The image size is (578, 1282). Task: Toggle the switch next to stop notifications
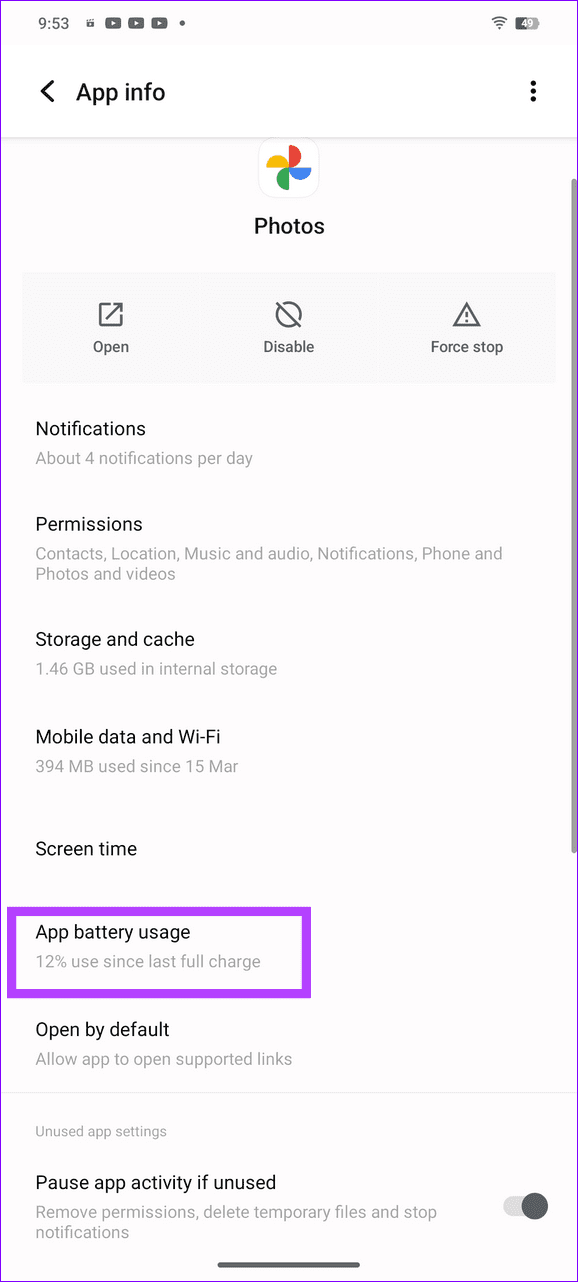click(524, 1207)
